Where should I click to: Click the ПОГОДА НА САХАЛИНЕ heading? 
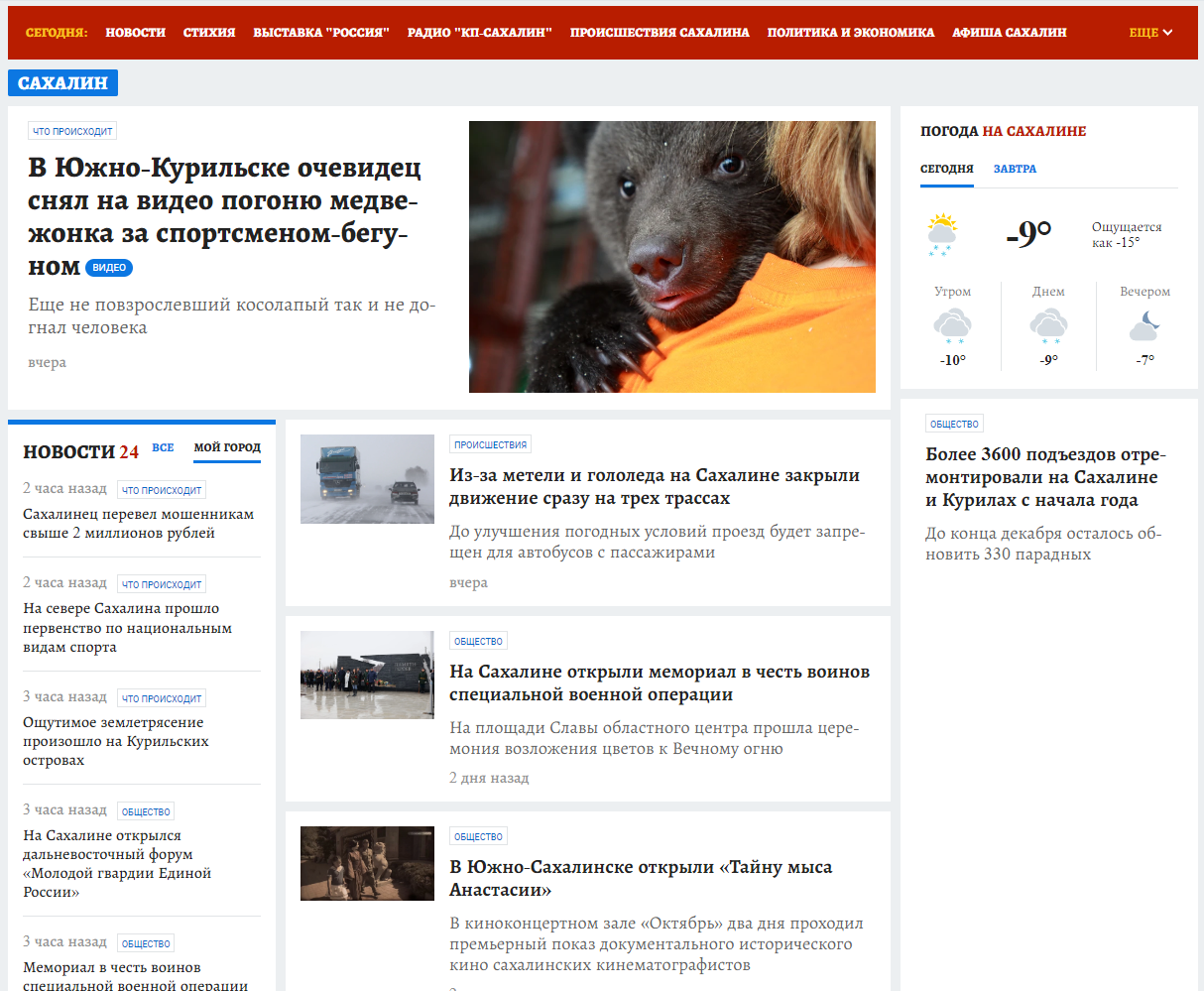pos(1003,131)
